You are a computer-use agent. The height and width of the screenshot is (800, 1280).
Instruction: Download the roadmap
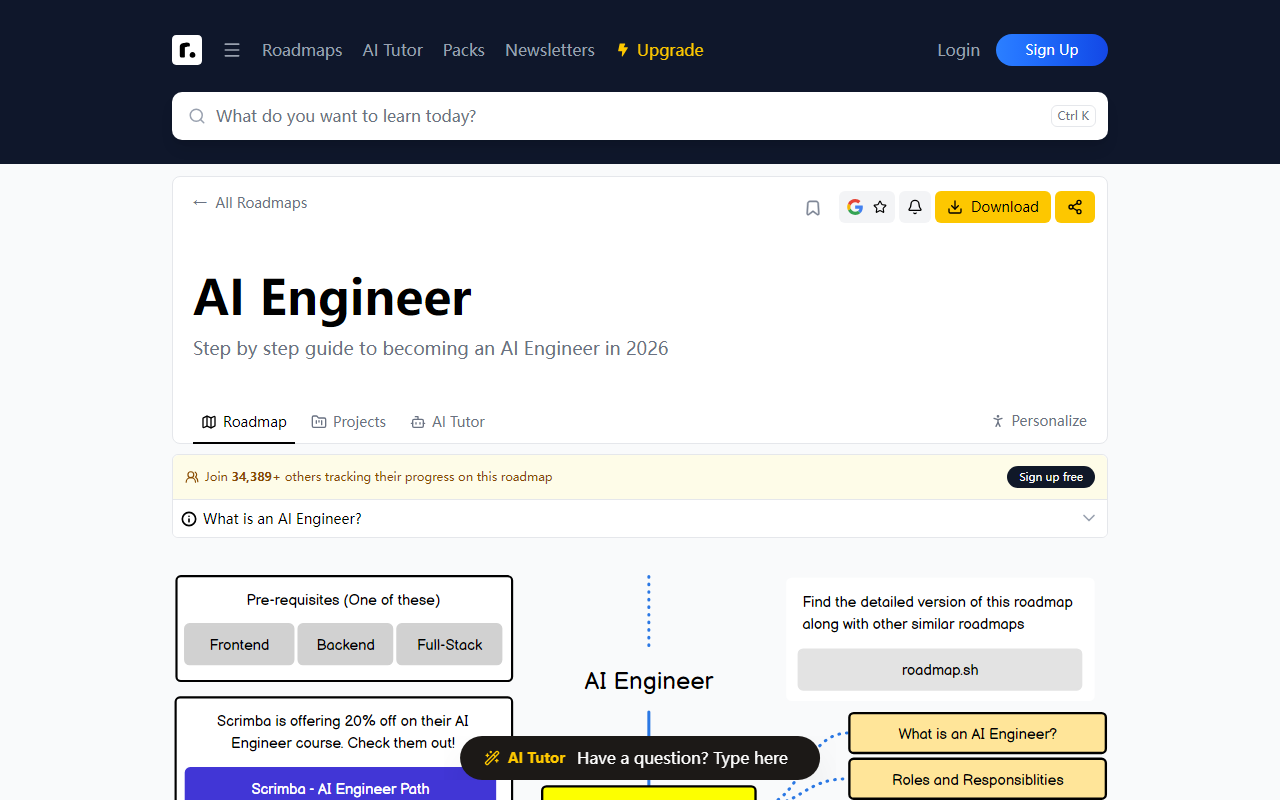point(993,207)
